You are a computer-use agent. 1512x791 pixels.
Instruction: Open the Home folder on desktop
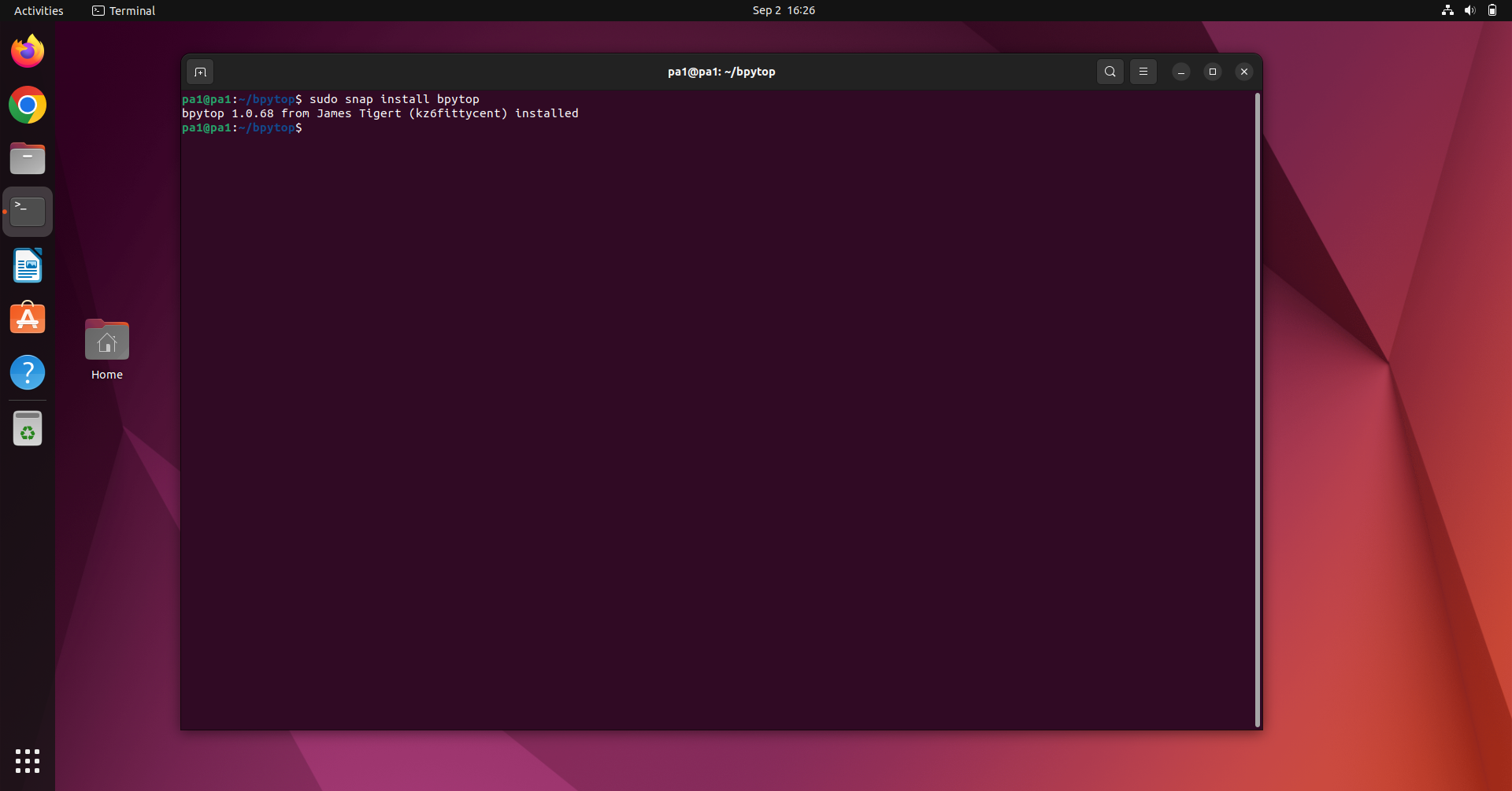pos(106,348)
